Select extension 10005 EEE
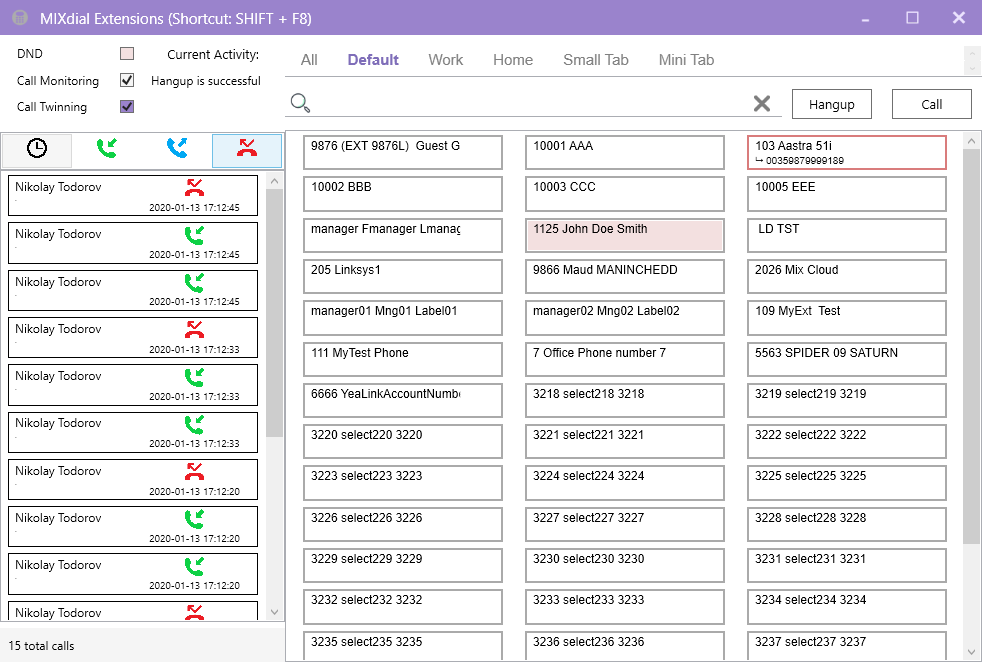This screenshot has height=662, width=982. (x=847, y=194)
